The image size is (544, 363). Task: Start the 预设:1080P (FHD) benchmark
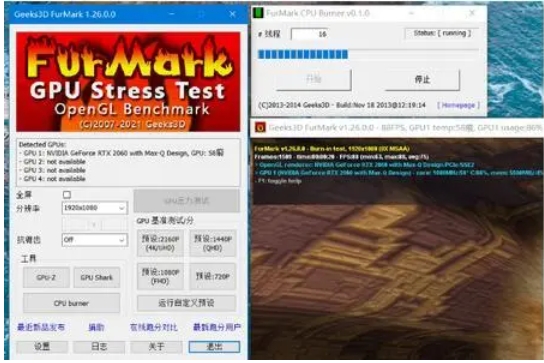pos(160,277)
